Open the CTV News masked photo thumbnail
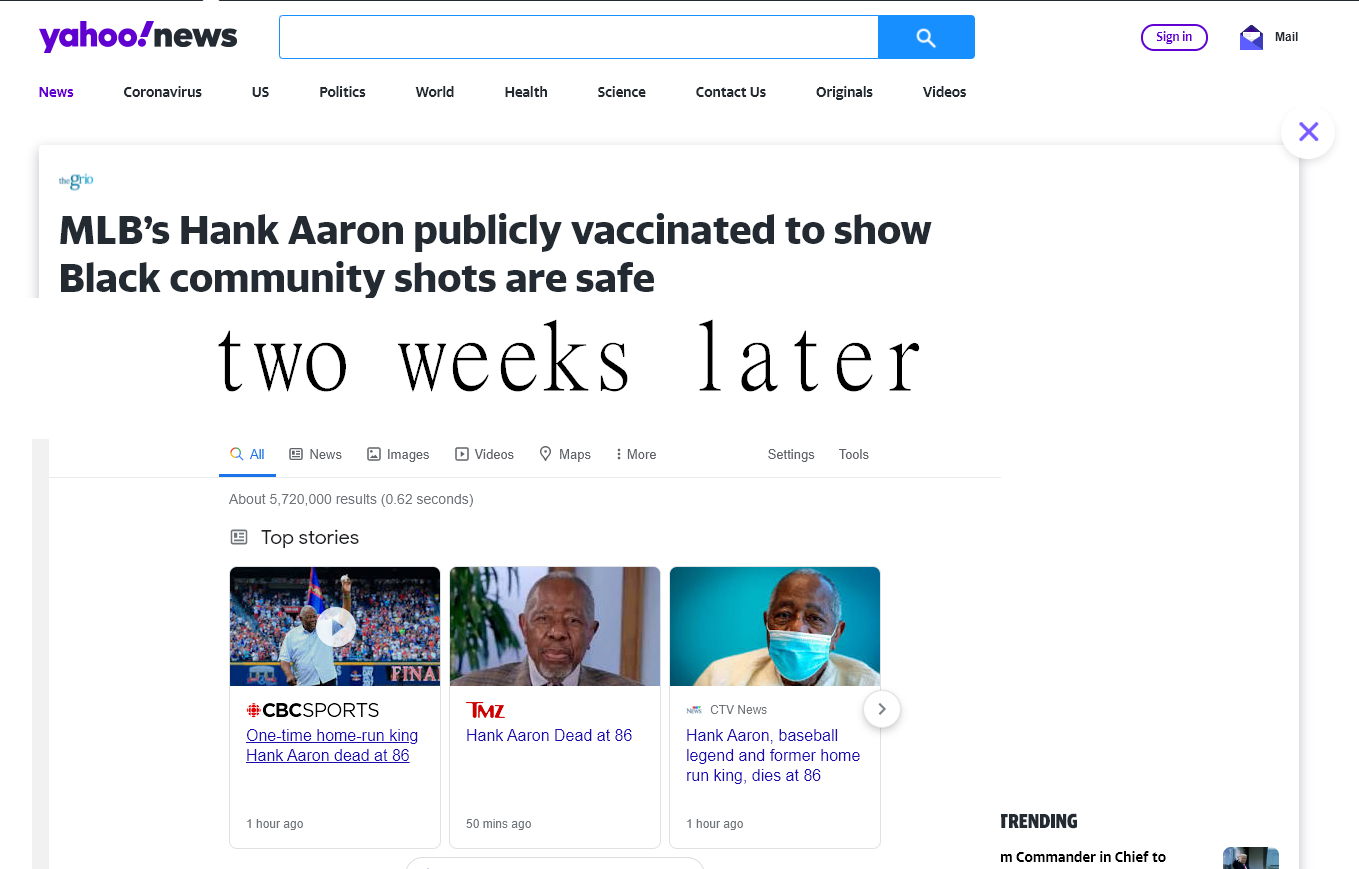The height and width of the screenshot is (869, 1359). (x=775, y=626)
